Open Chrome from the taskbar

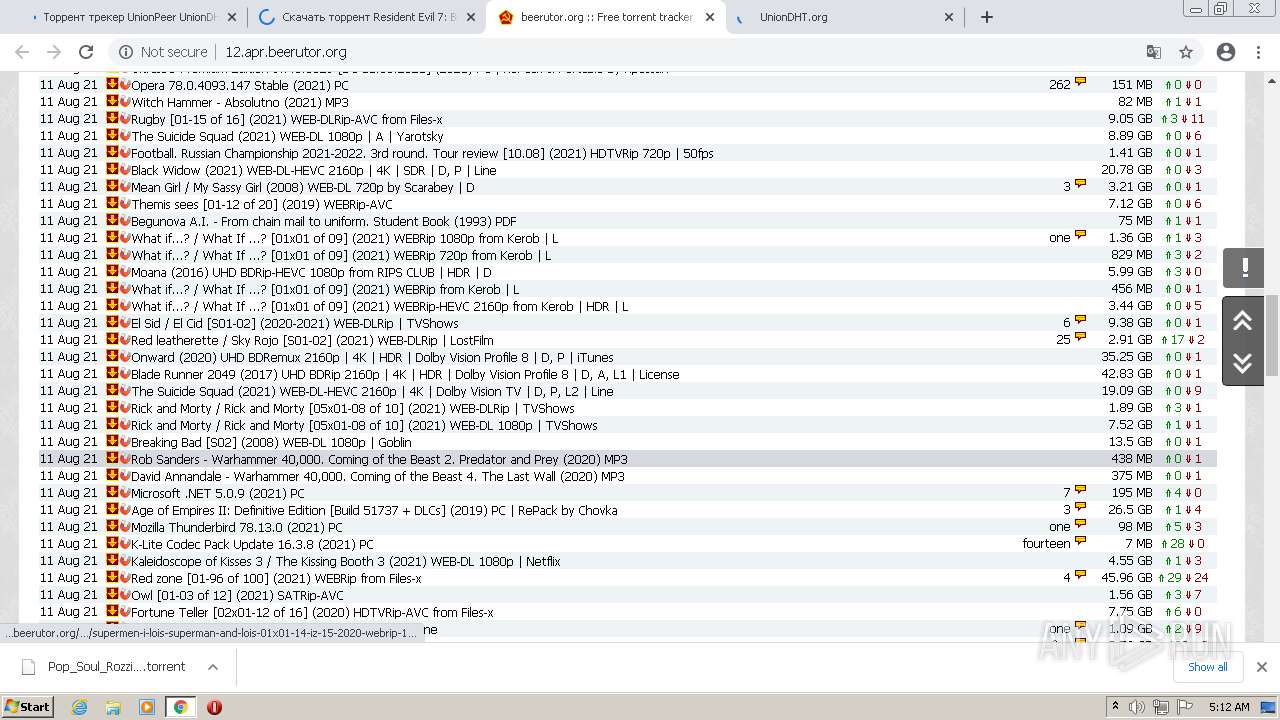(x=180, y=707)
